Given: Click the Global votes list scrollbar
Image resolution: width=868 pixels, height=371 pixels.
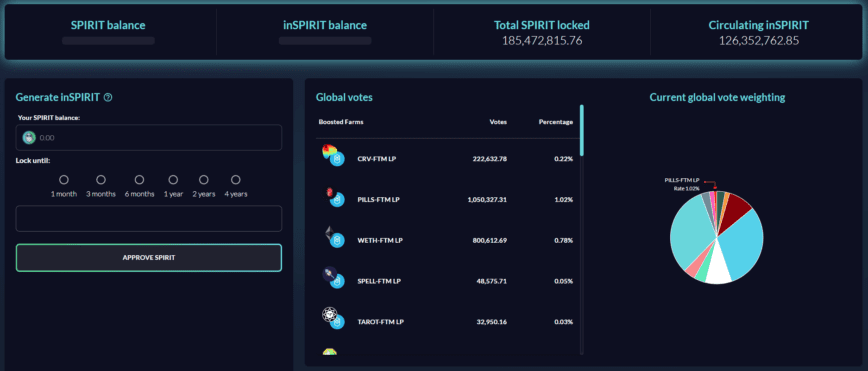Looking at the screenshot, I should pos(581,130).
